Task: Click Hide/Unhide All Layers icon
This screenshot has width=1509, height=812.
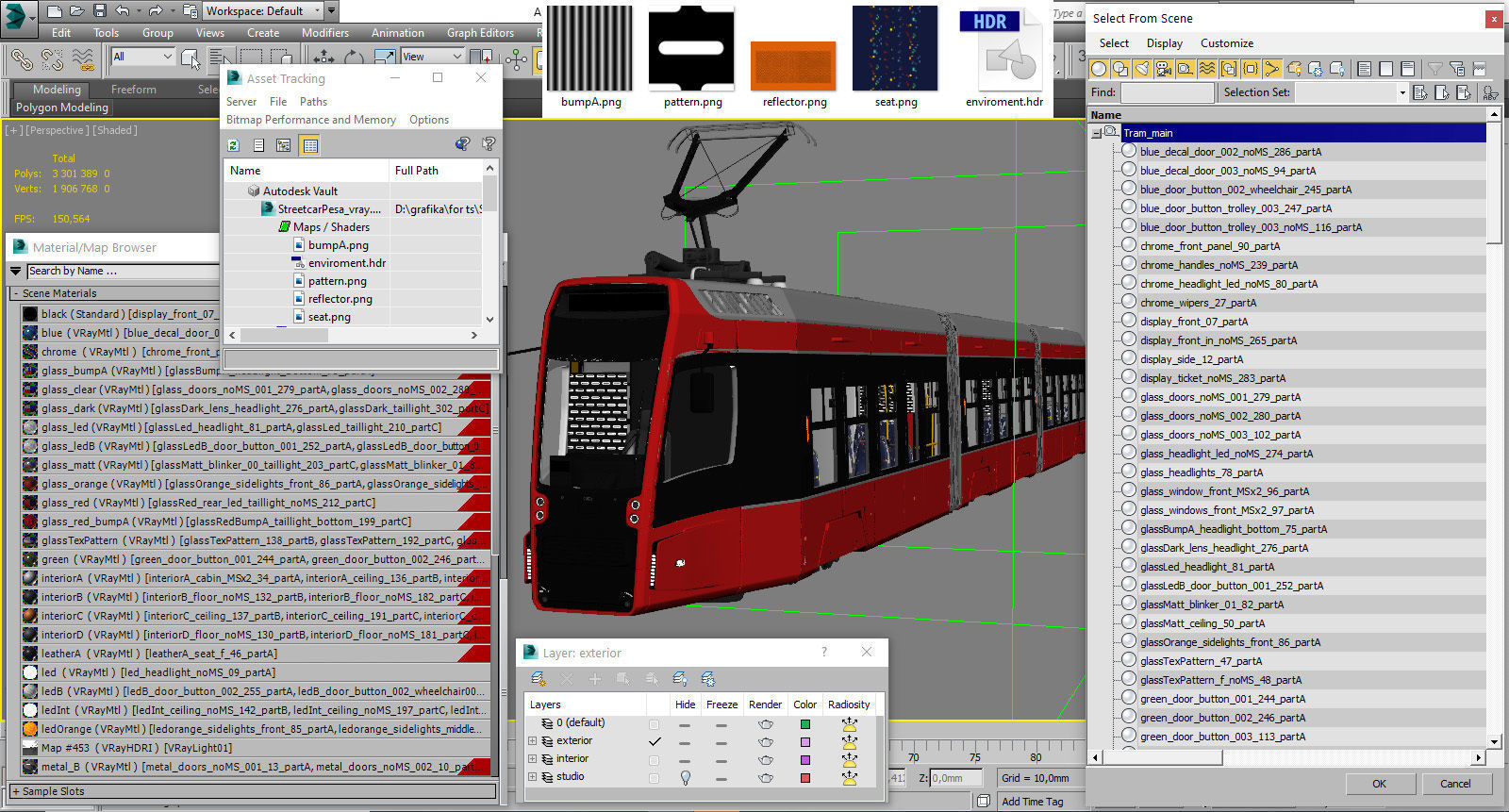Action: pyautogui.click(x=680, y=679)
